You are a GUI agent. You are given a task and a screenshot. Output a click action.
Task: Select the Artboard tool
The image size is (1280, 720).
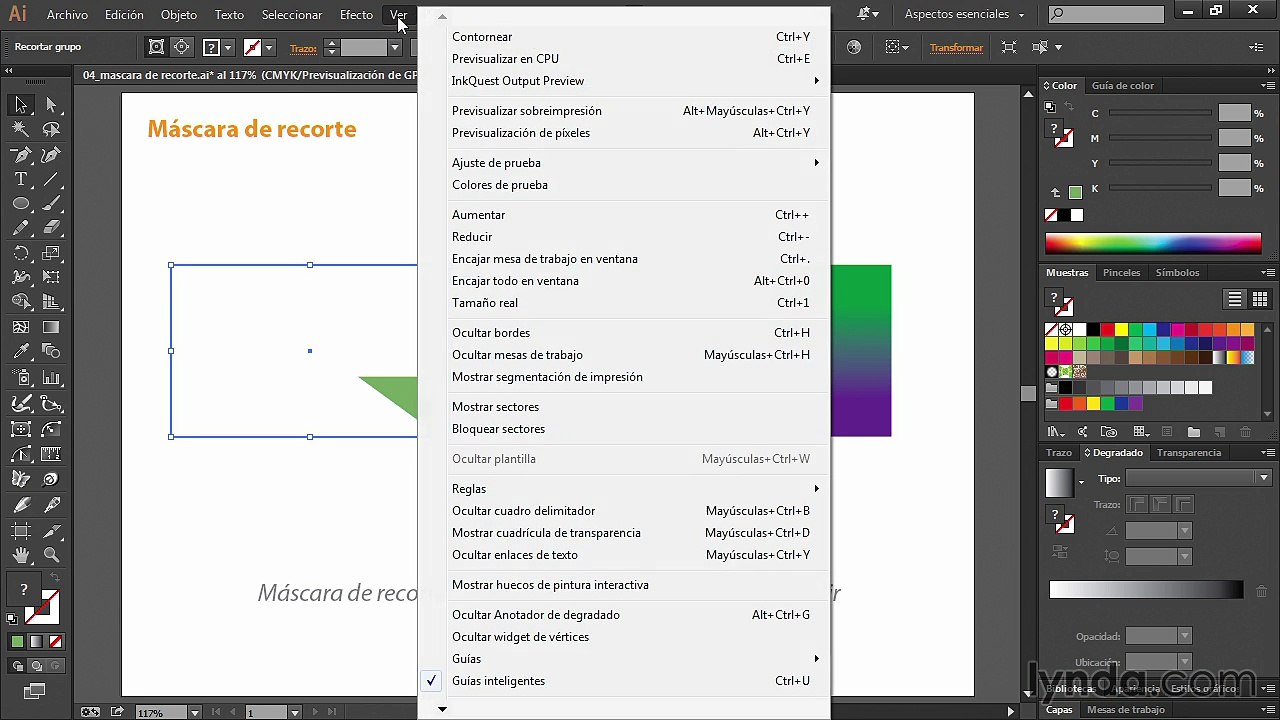[21, 531]
